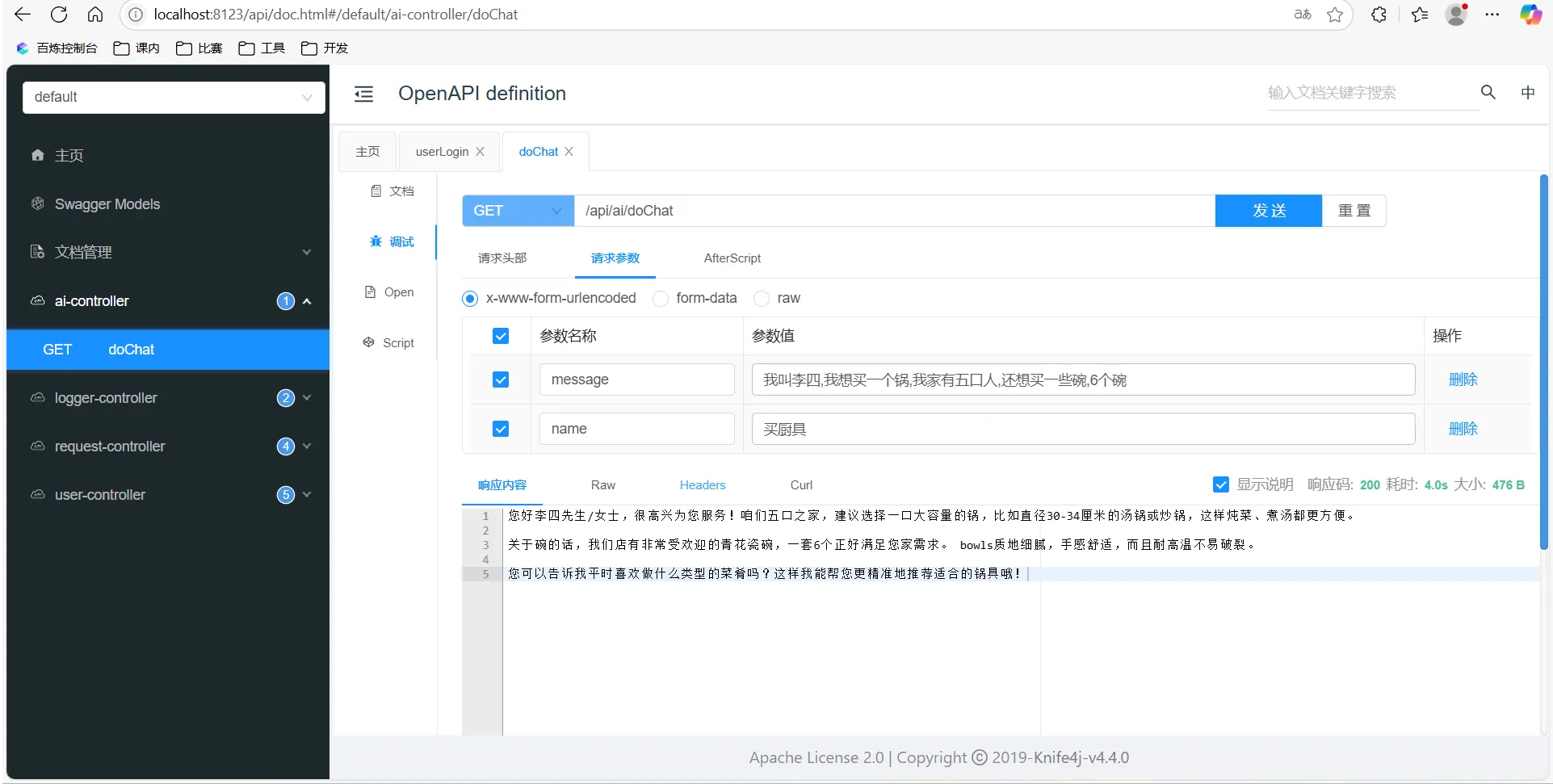Open the Open section
This screenshot has width=1553, height=784.
pyautogui.click(x=389, y=292)
